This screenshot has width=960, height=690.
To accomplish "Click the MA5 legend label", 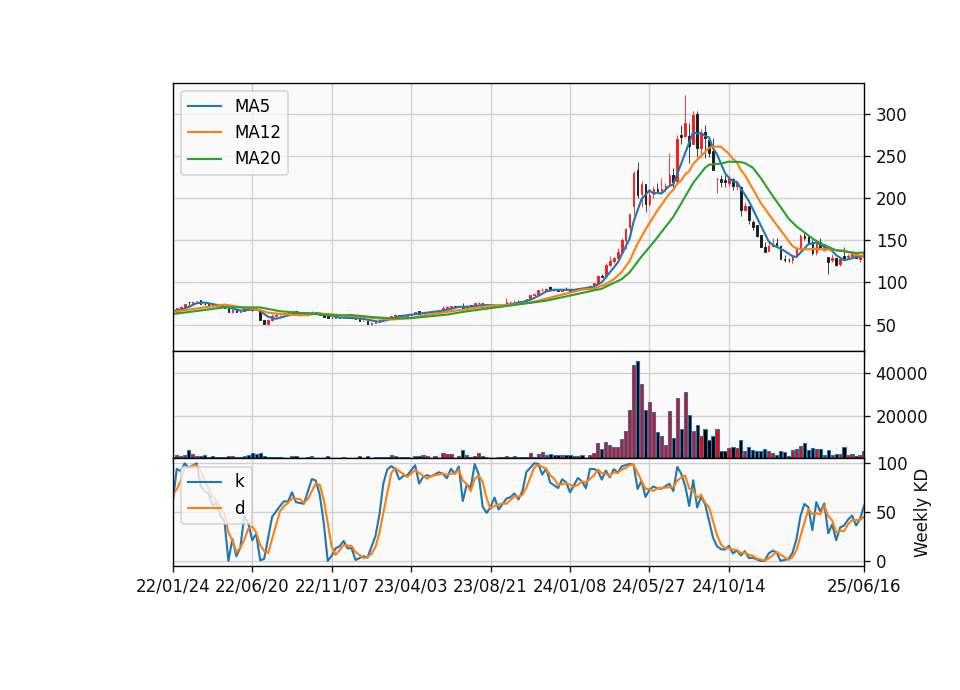I will pyautogui.click(x=252, y=106).
